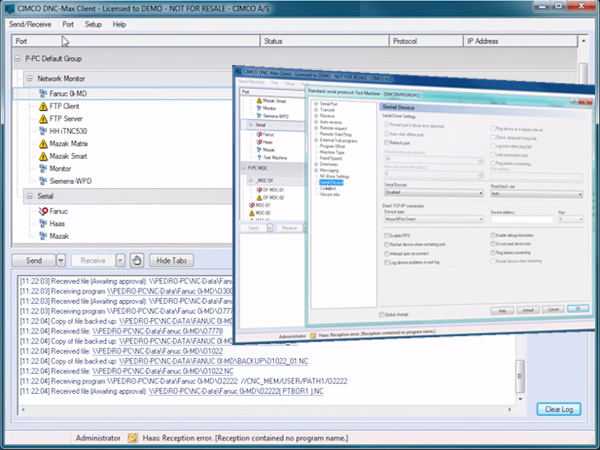Click the Hide Tabs button
The height and width of the screenshot is (450, 600).
[171, 261]
